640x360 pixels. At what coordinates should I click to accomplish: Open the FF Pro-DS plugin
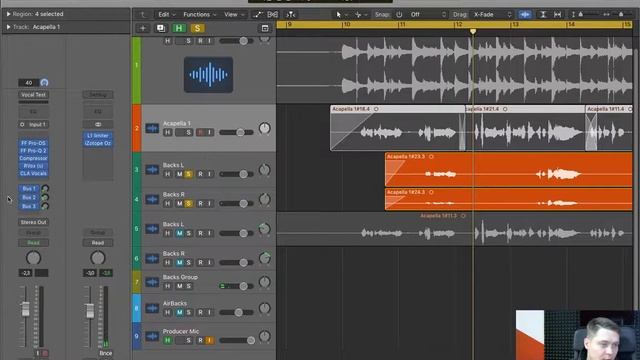(x=33, y=143)
